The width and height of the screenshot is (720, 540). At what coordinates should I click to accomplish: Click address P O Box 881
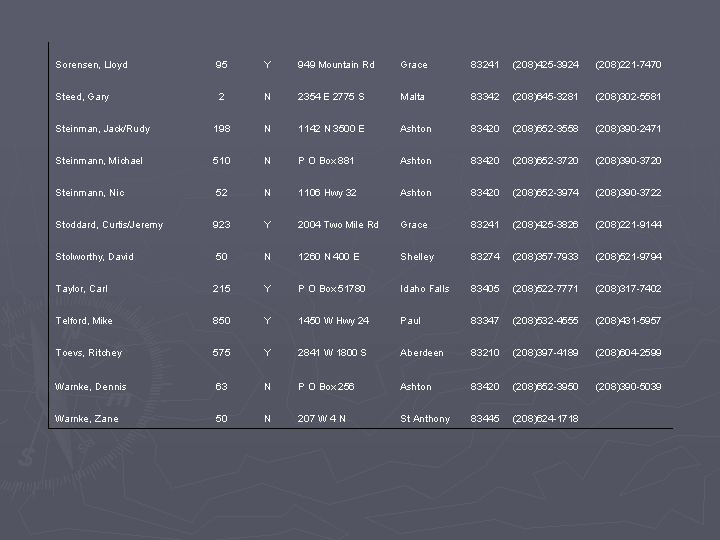pyautogui.click(x=326, y=161)
